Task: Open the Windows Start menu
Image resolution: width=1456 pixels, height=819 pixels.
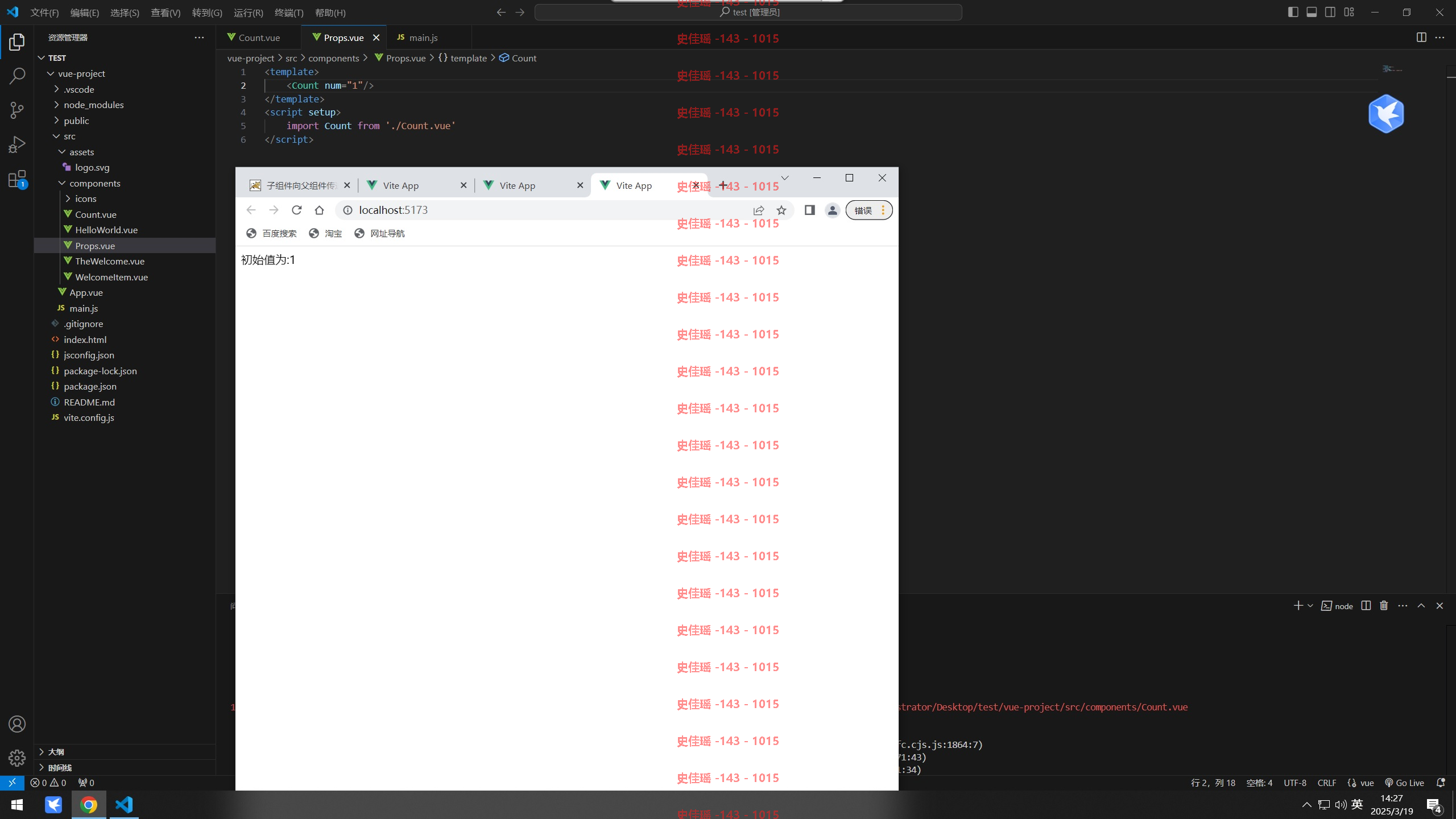Action: [x=17, y=805]
